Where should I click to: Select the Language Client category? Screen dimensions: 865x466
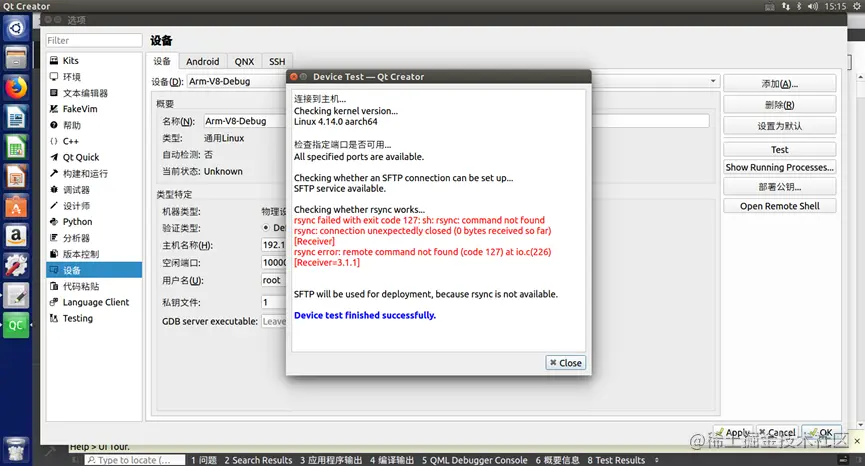tap(94, 302)
